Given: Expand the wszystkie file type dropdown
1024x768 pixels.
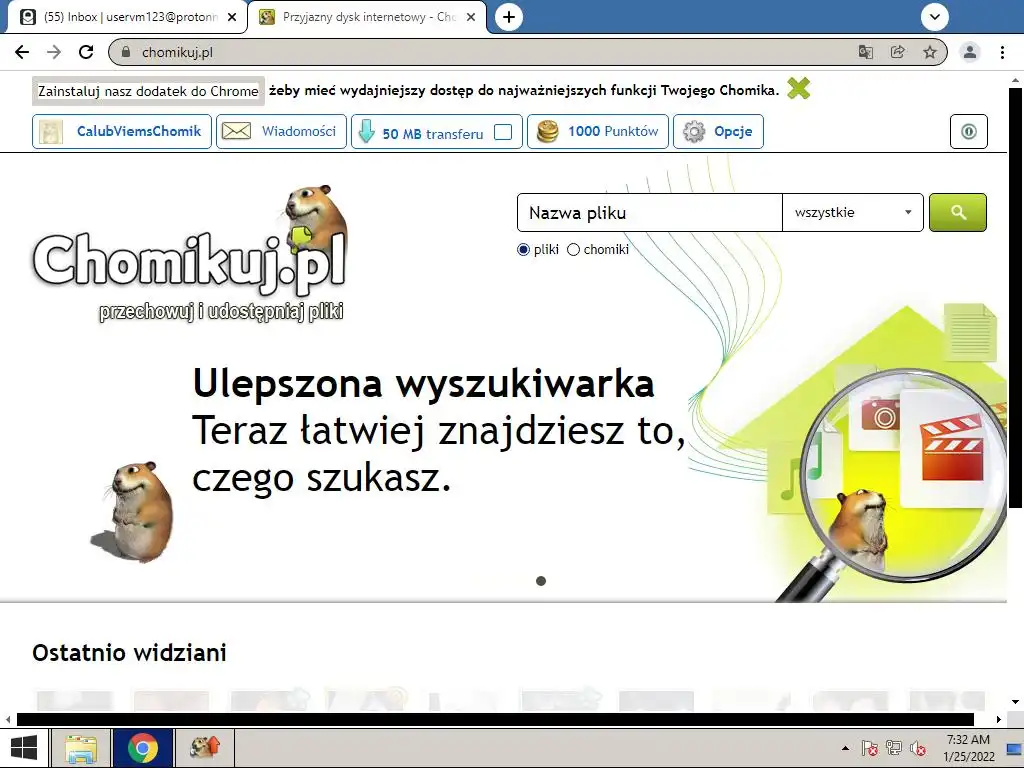Looking at the screenshot, I should (853, 213).
